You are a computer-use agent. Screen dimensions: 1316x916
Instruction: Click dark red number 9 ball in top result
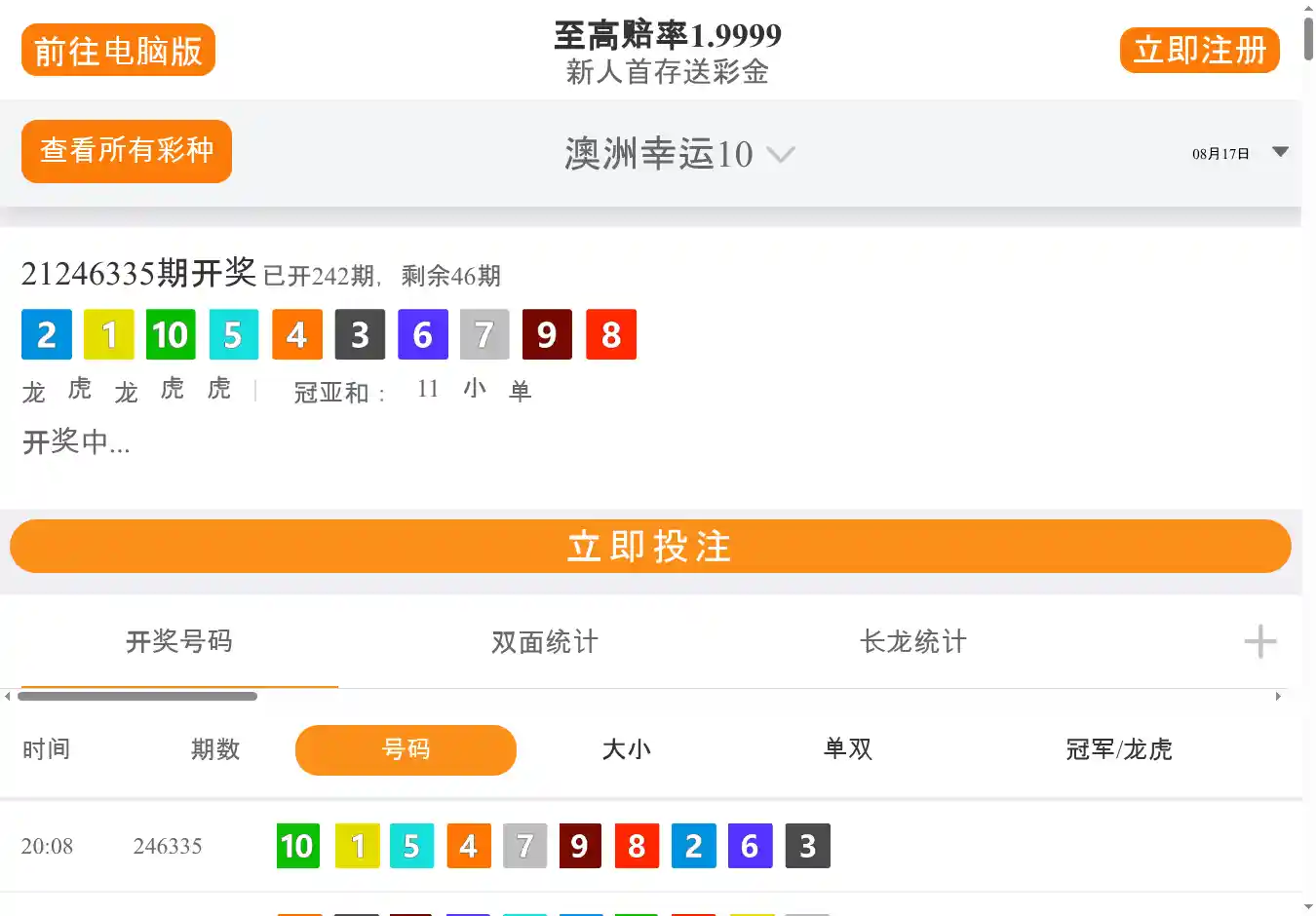click(x=547, y=334)
